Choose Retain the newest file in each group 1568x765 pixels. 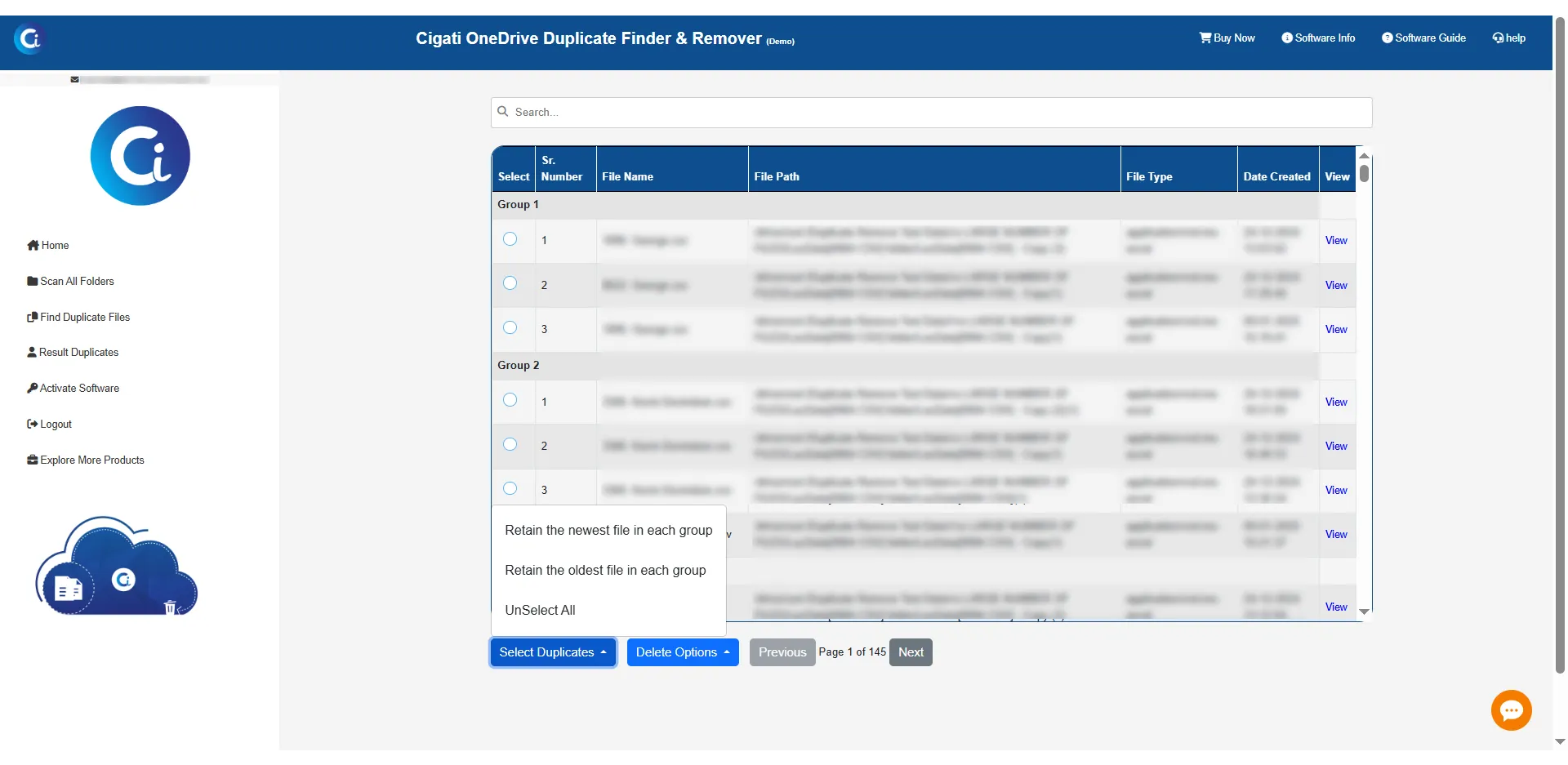[608, 531]
